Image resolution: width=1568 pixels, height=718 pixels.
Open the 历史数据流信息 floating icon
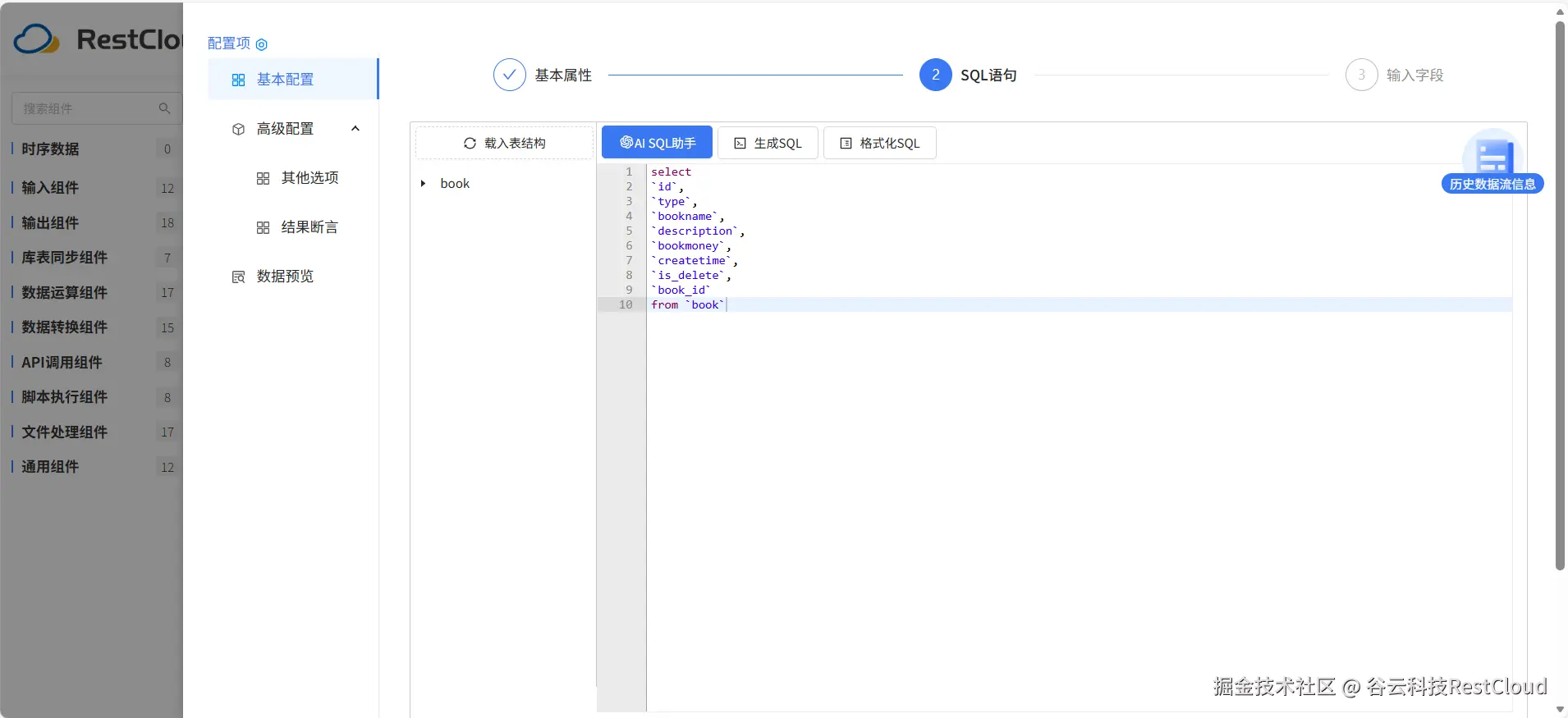click(1492, 152)
